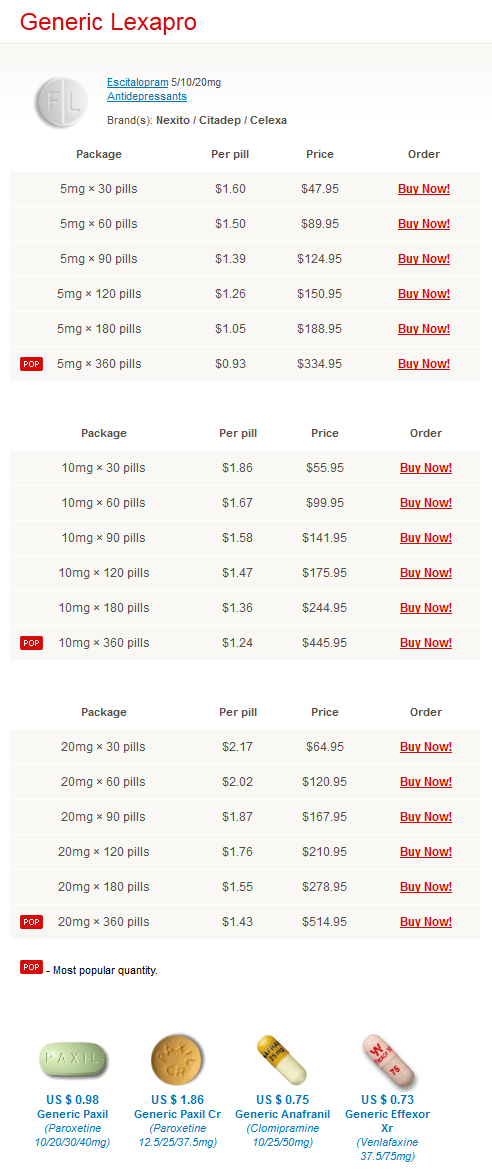
Task: Click the yellow Anafranil capsule image
Action: pyautogui.click(x=282, y=1059)
